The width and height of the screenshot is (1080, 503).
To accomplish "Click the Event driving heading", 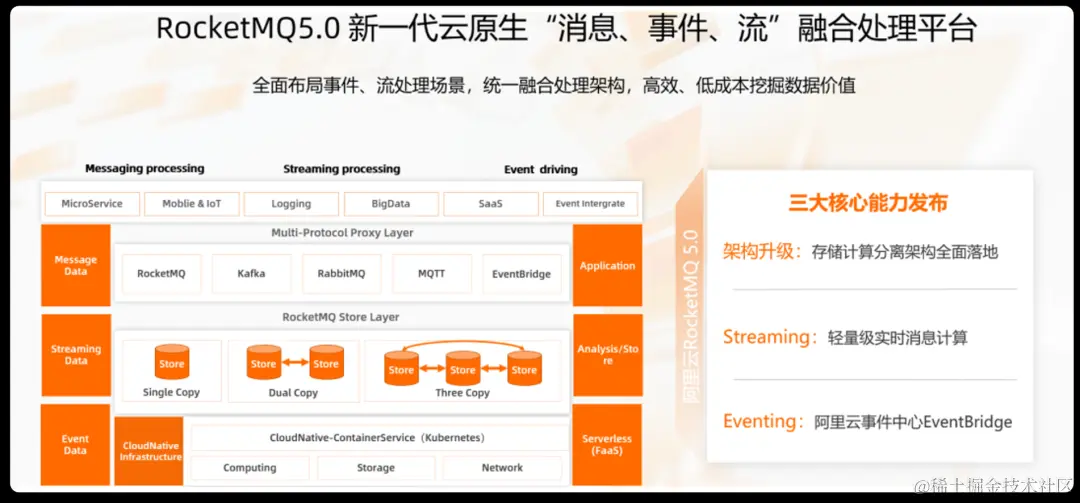I will (x=541, y=169).
